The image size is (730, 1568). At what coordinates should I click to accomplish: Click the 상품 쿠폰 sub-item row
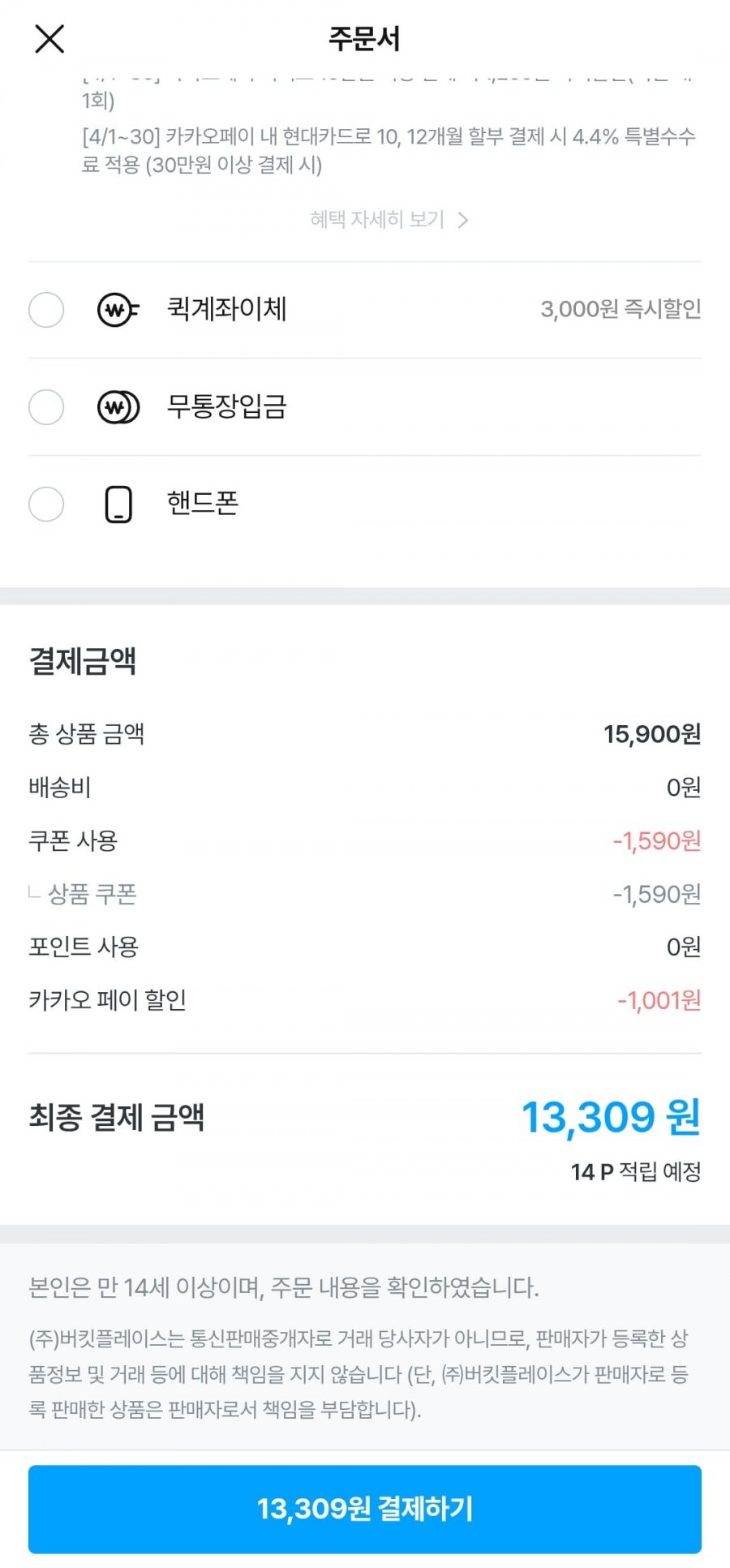pos(92,894)
